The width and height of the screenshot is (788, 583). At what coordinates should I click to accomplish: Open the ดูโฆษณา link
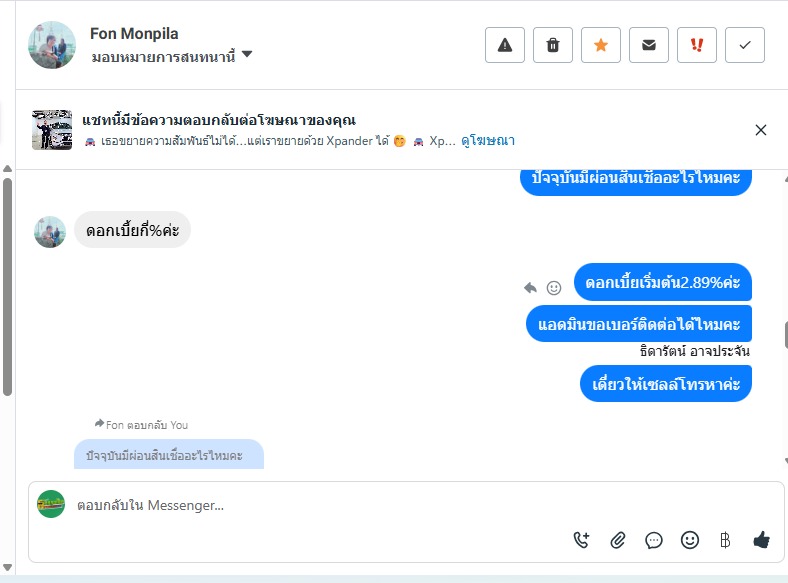(488, 141)
